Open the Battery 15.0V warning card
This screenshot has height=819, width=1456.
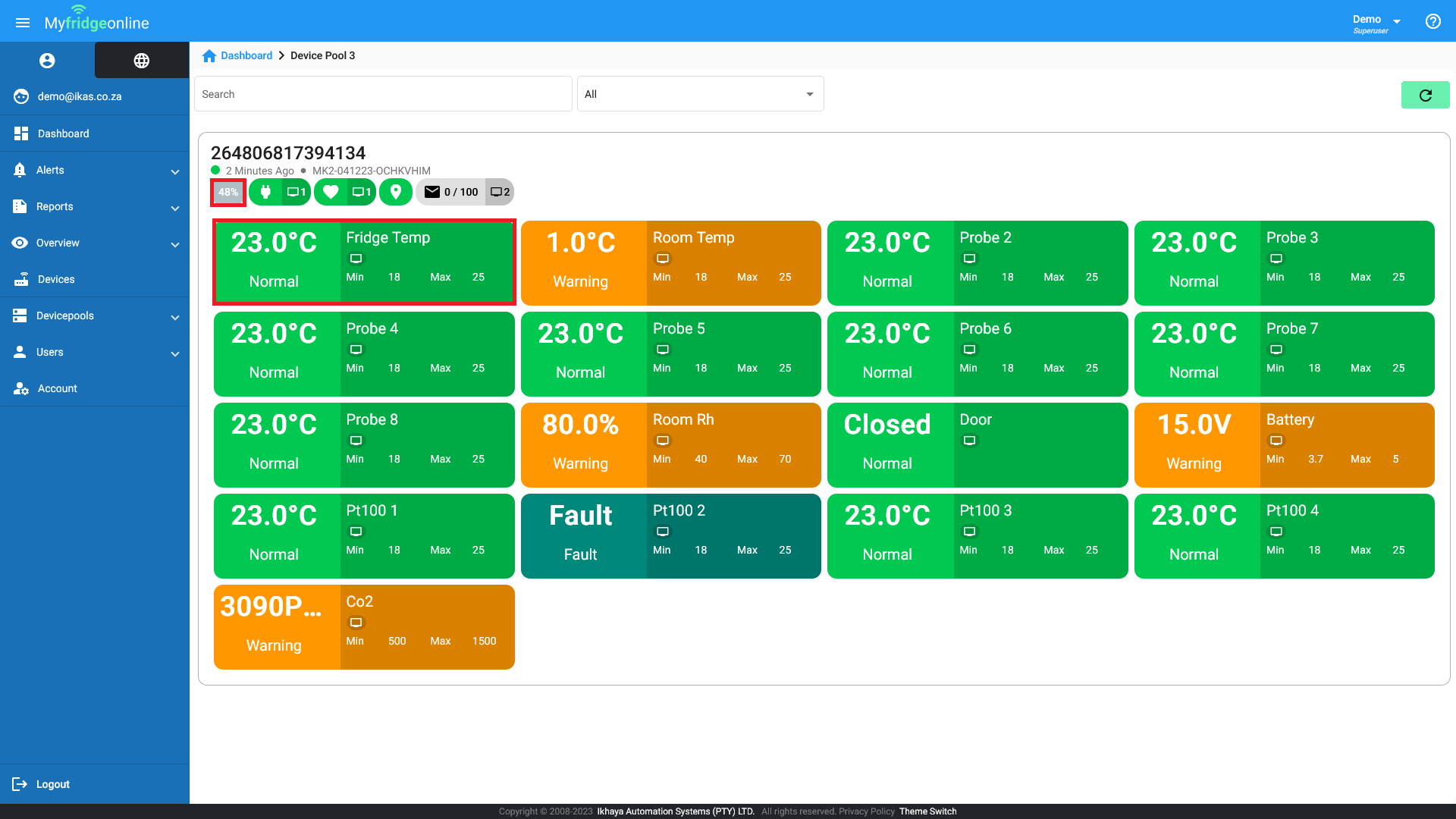[1284, 445]
